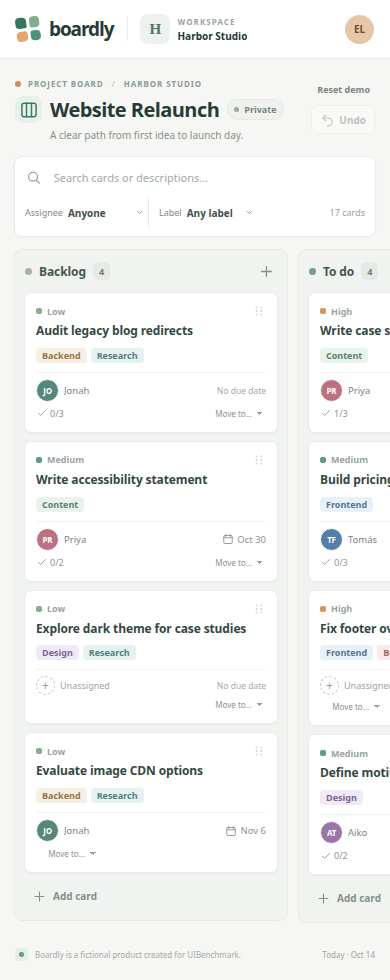The width and height of the screenshot is (390, 980).
Task: Click the 1/3 checklist checkmark in To do
Action: click(326, 413)
